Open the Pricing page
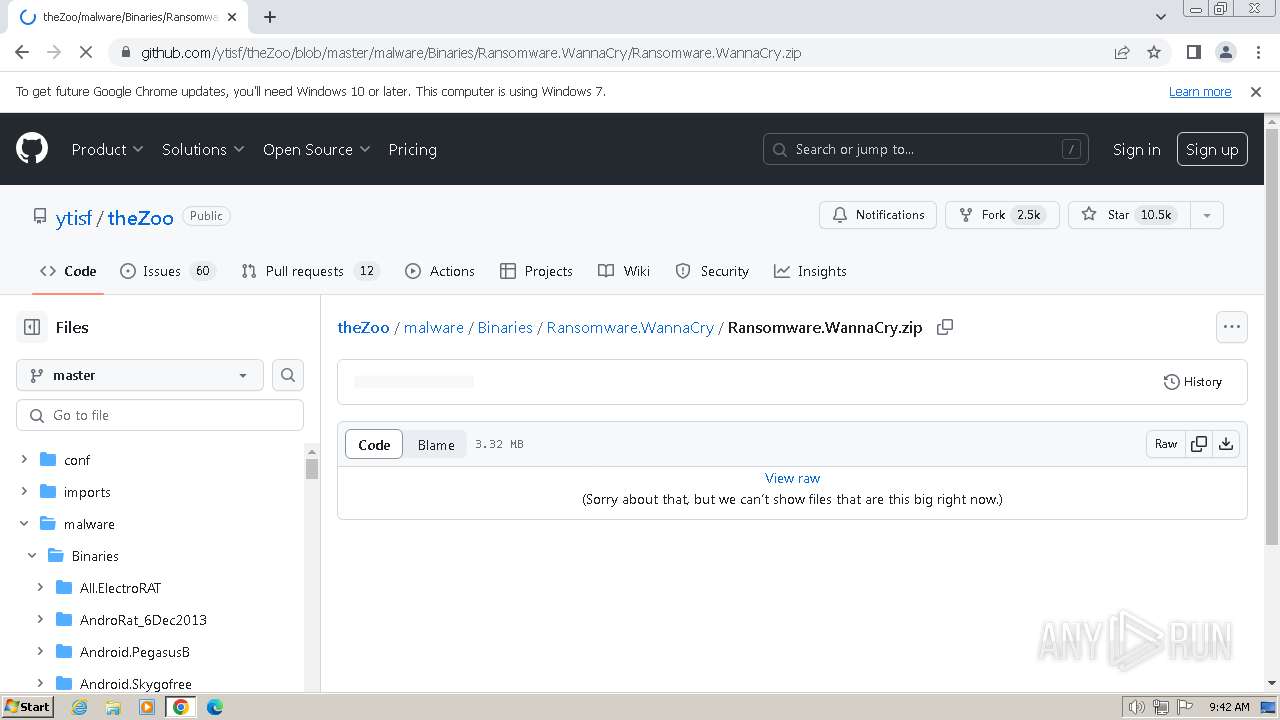 tap(412, 149)
